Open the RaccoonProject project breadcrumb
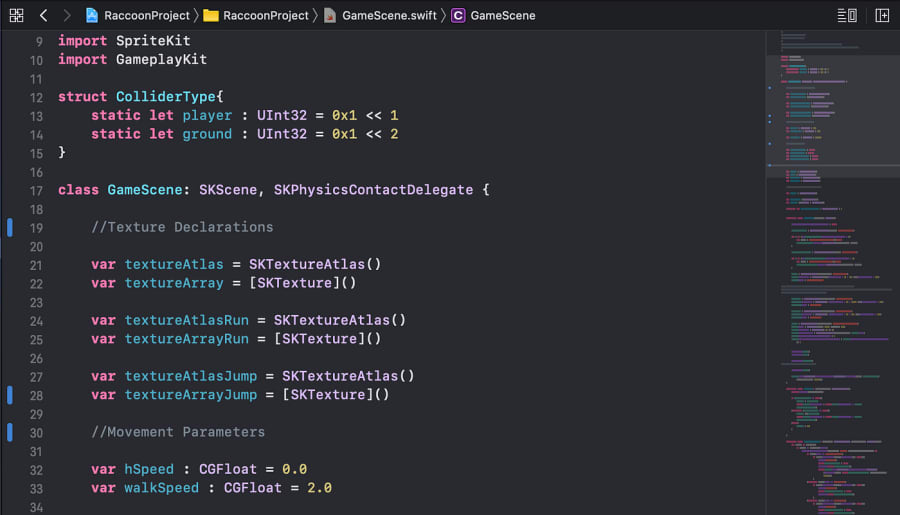Screen dimensions: 900x515 pos(147,16)
